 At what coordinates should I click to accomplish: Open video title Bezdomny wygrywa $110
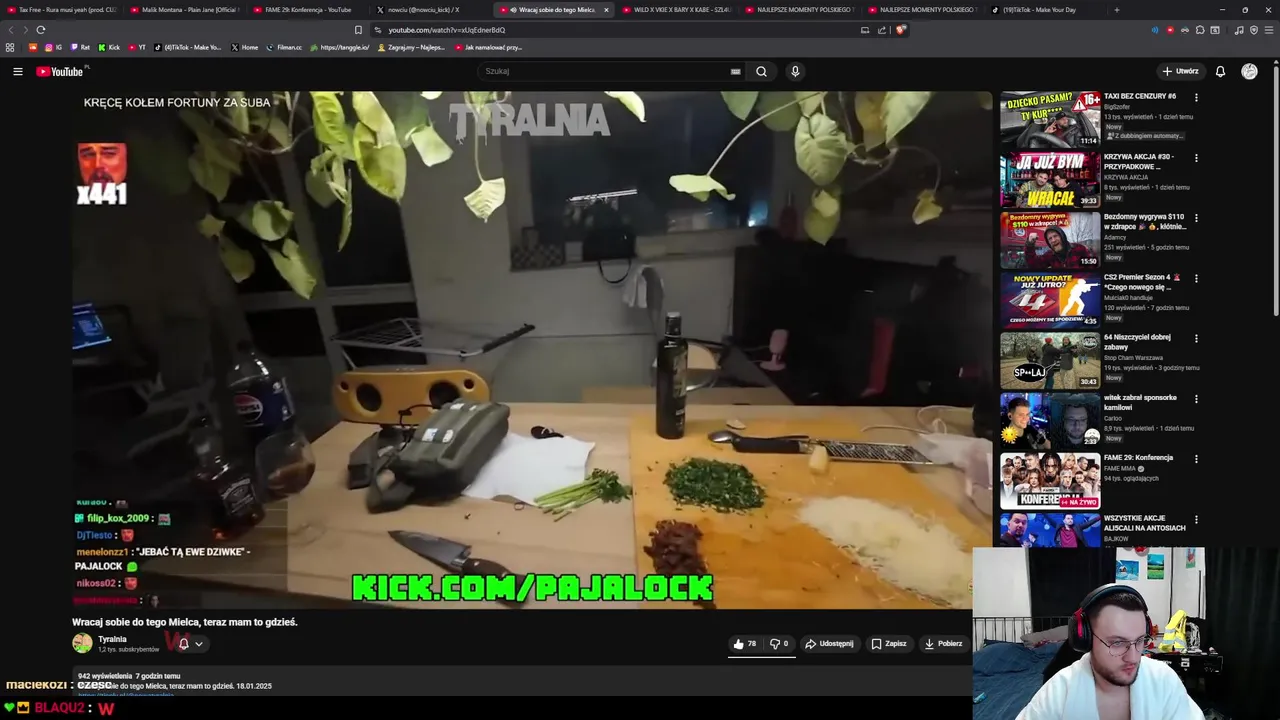1145,222
